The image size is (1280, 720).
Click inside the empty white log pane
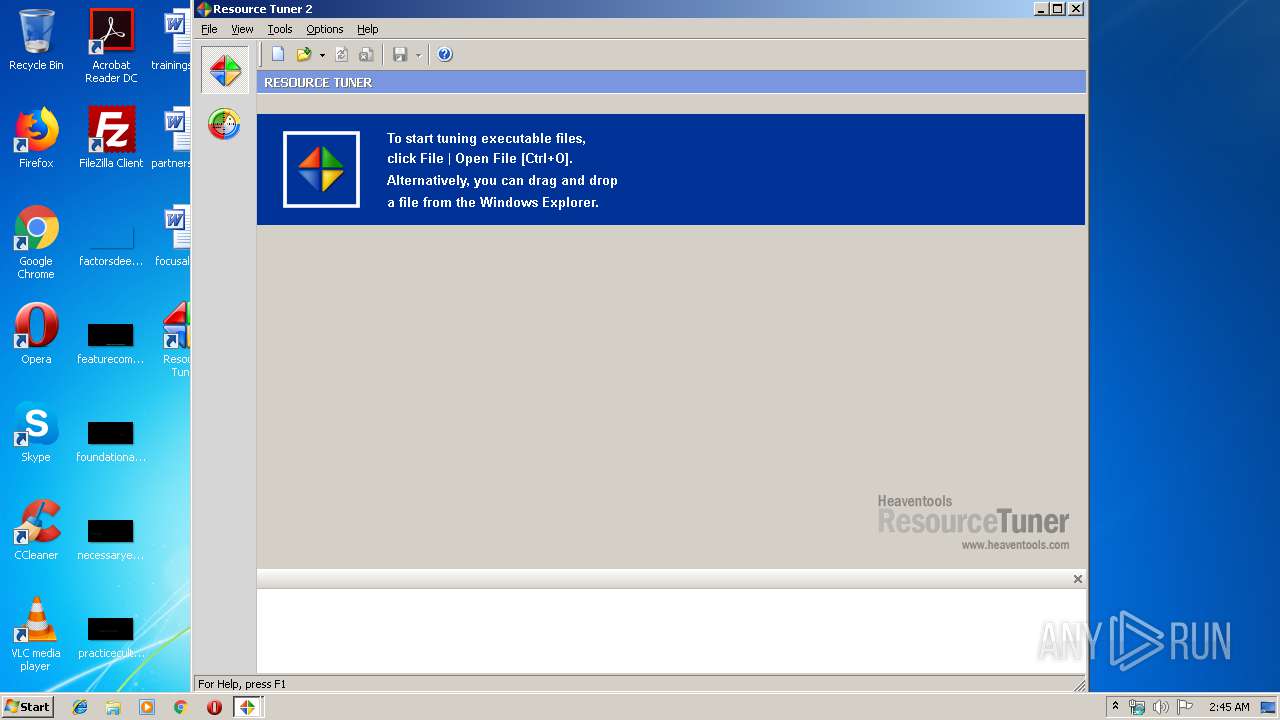click(x=670, y=630)
